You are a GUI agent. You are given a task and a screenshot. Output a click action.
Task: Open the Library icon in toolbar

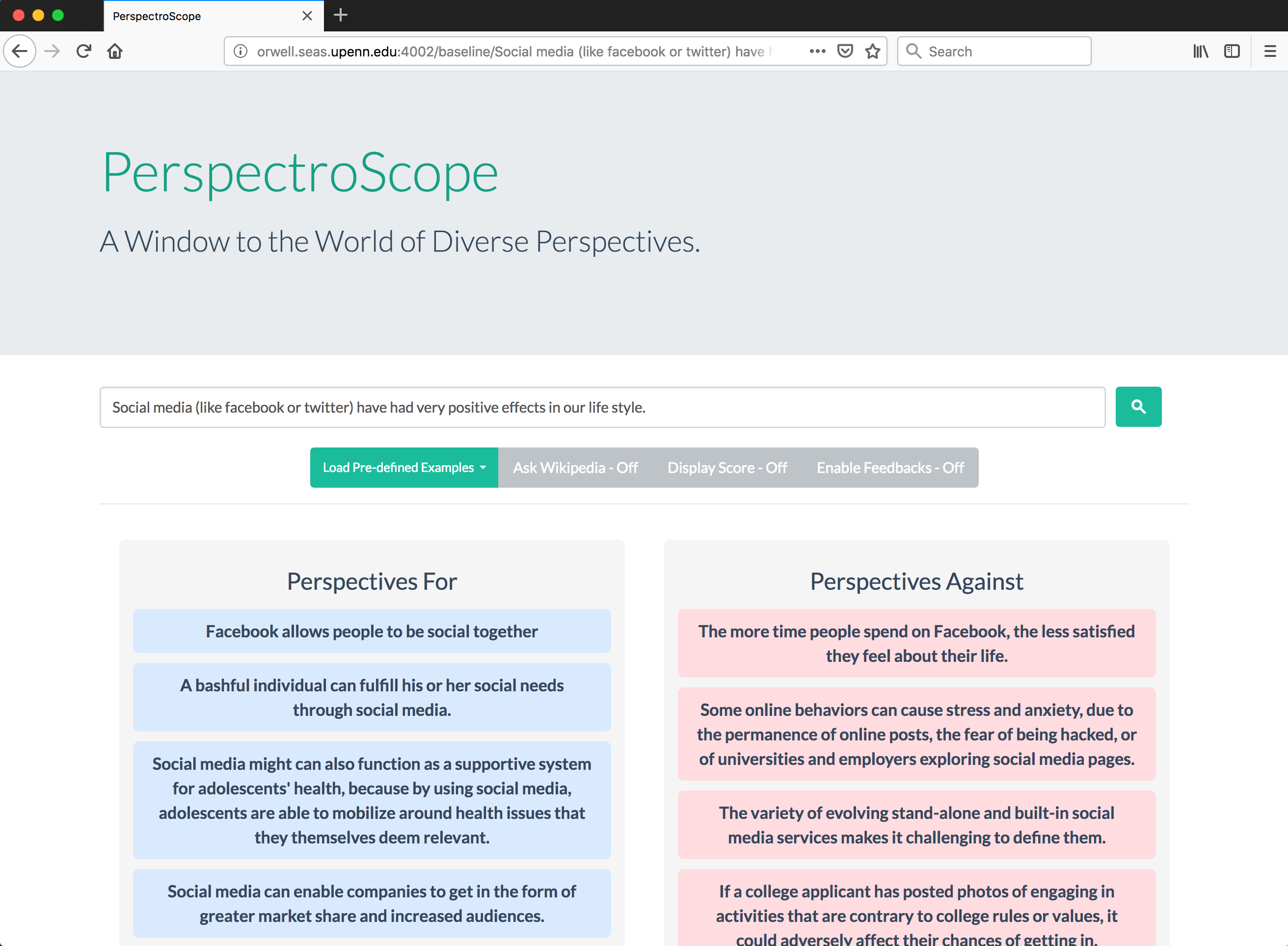(1200, 51)
